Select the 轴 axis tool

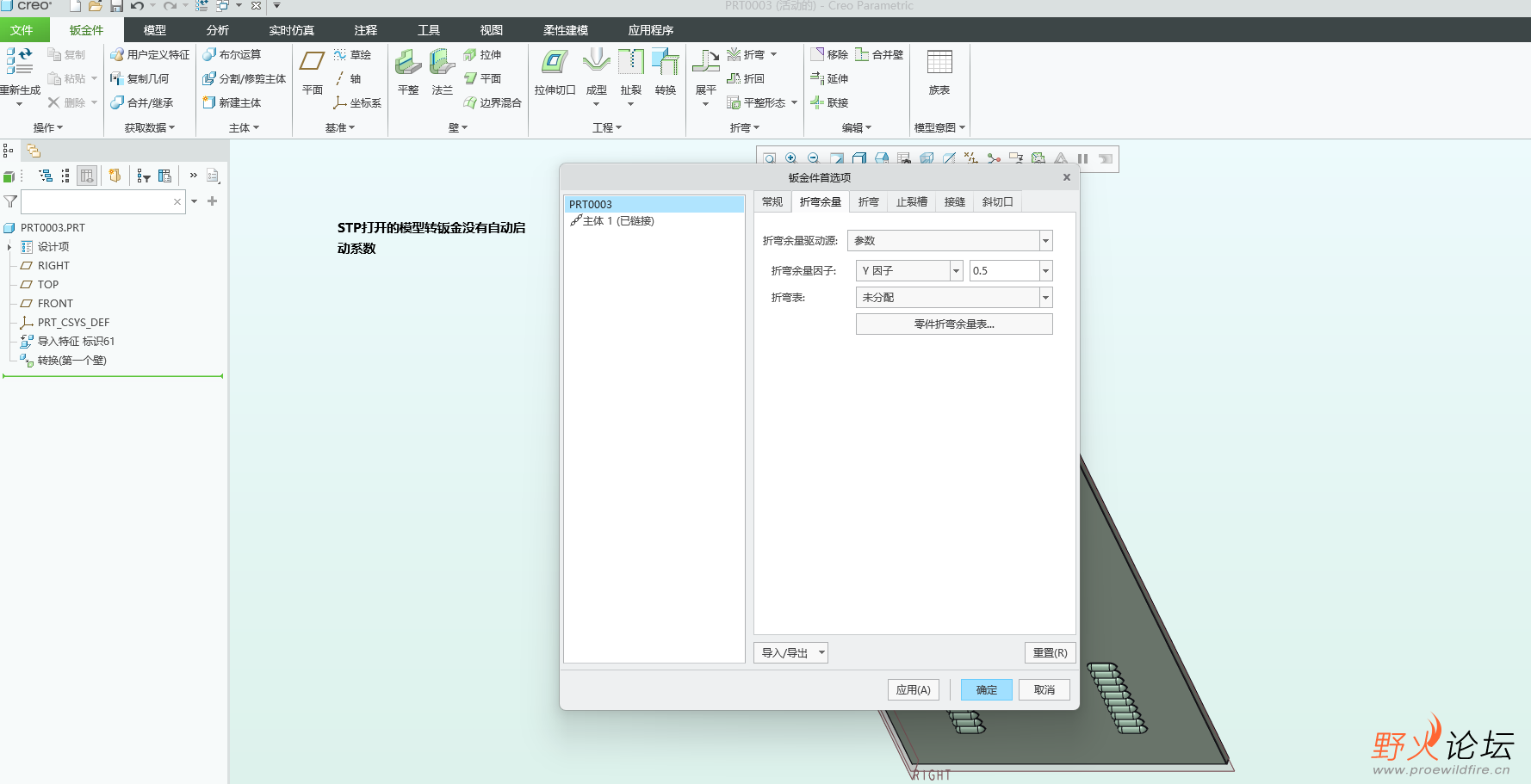click(348, 78)
